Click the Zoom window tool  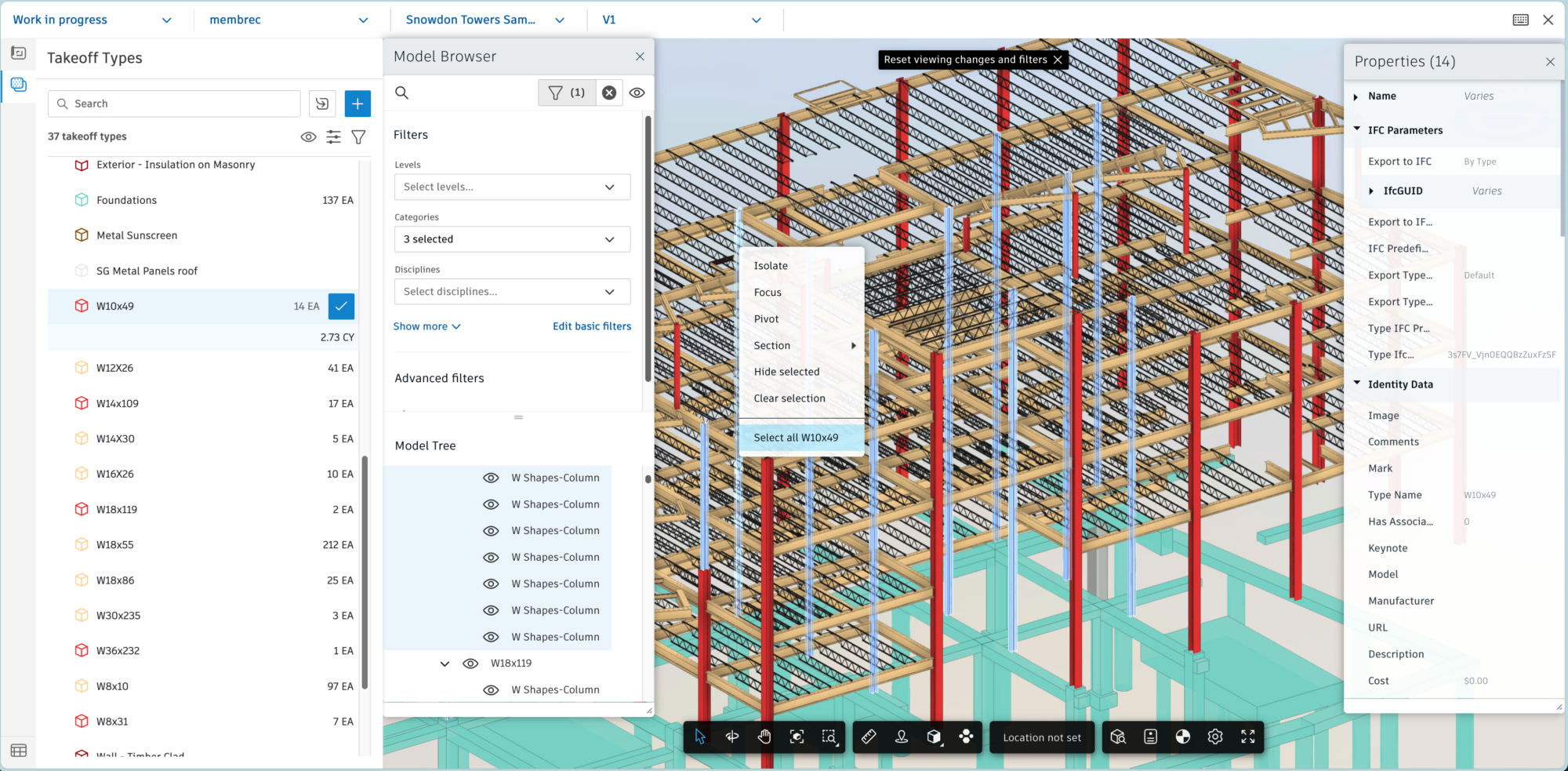click(829, 736)
